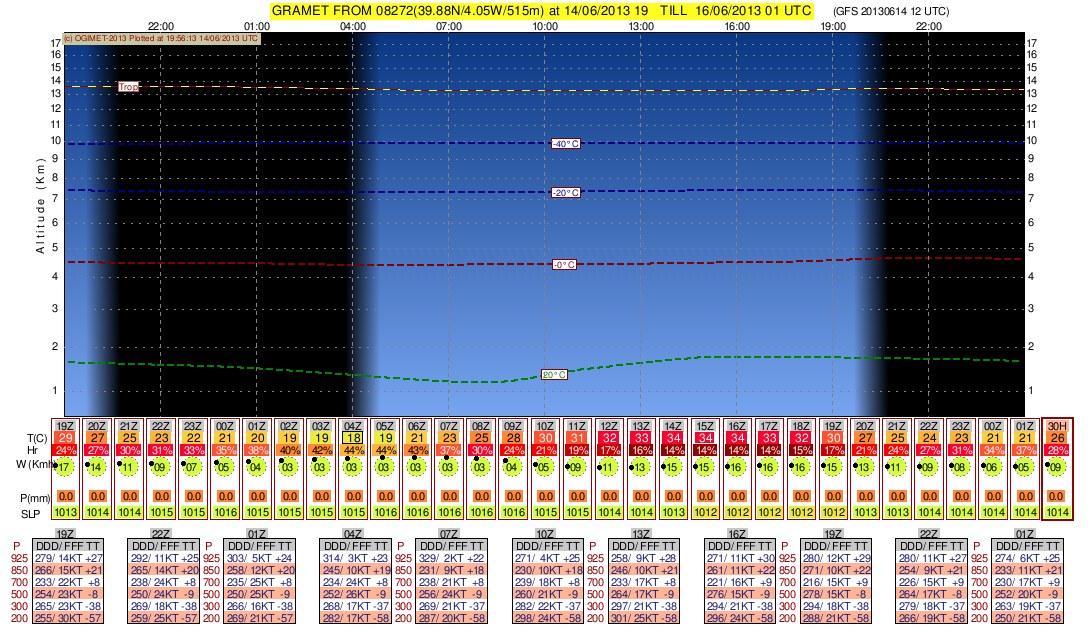Click the 43% humidity value
The width and height of the screenshot is (1088, 640).
click(x=418, y=450)
